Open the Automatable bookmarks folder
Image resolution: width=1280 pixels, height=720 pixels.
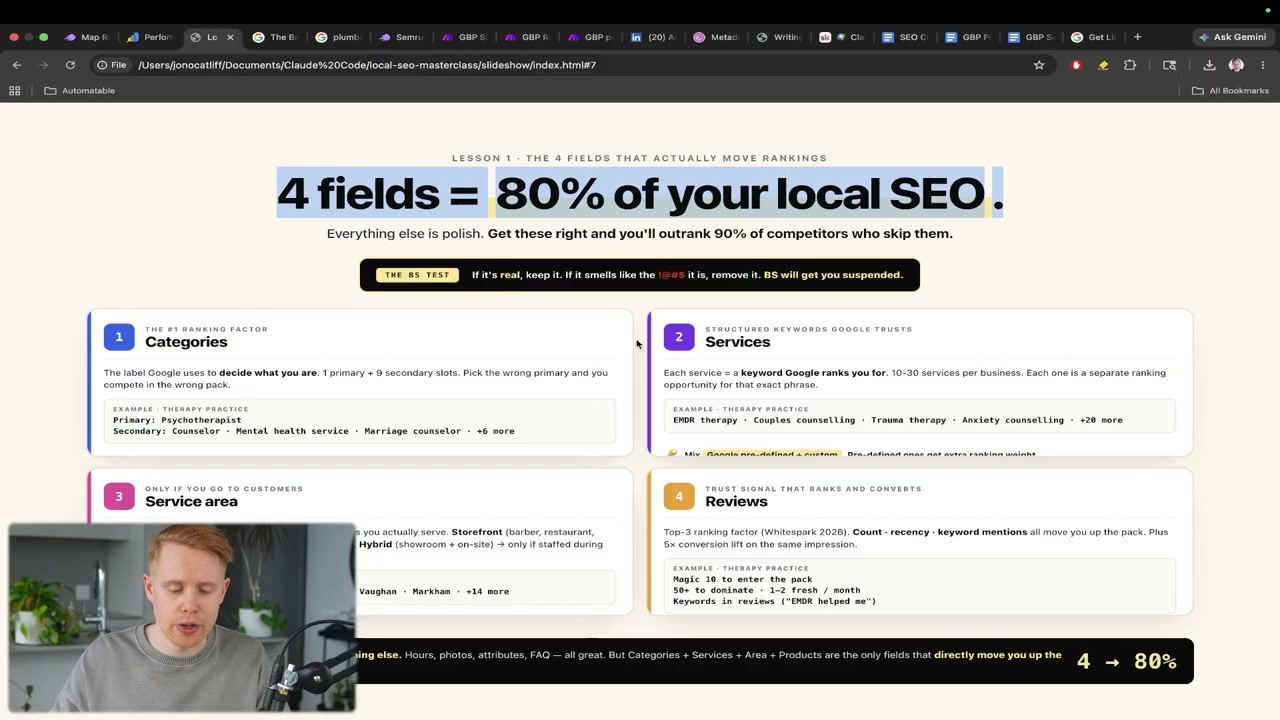[80, 91]
